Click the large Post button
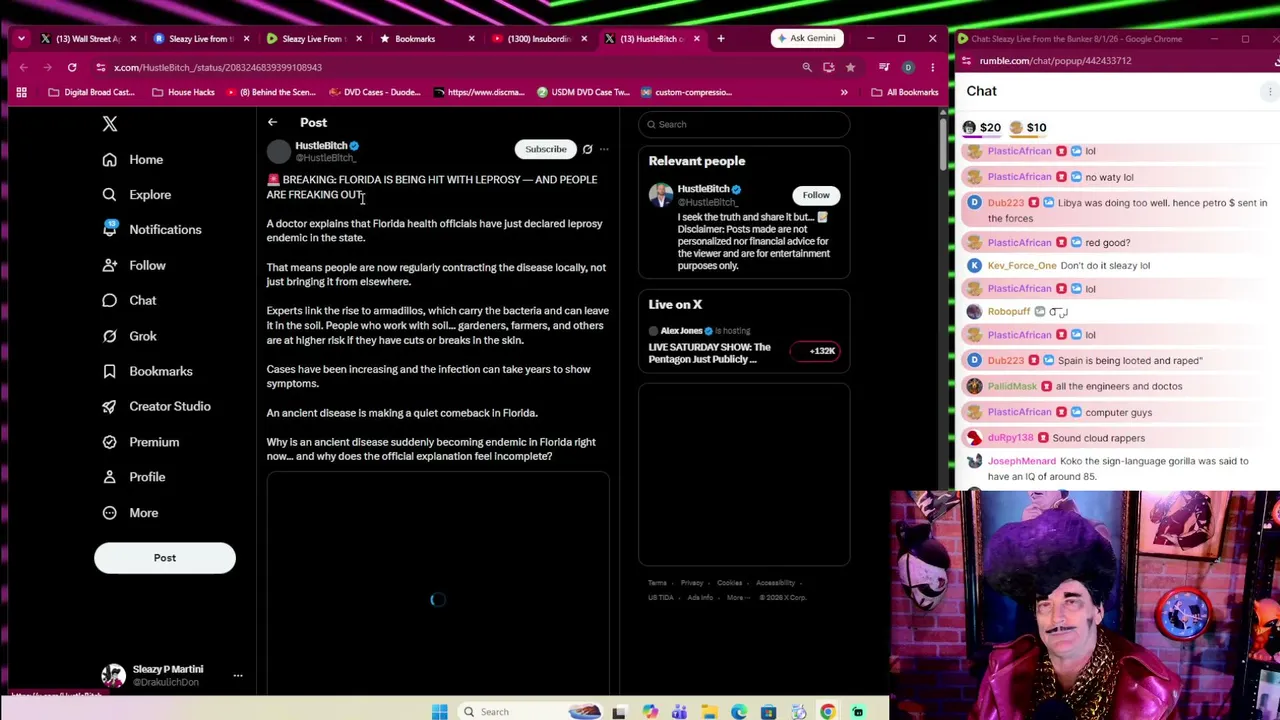 tap(165, 558)
